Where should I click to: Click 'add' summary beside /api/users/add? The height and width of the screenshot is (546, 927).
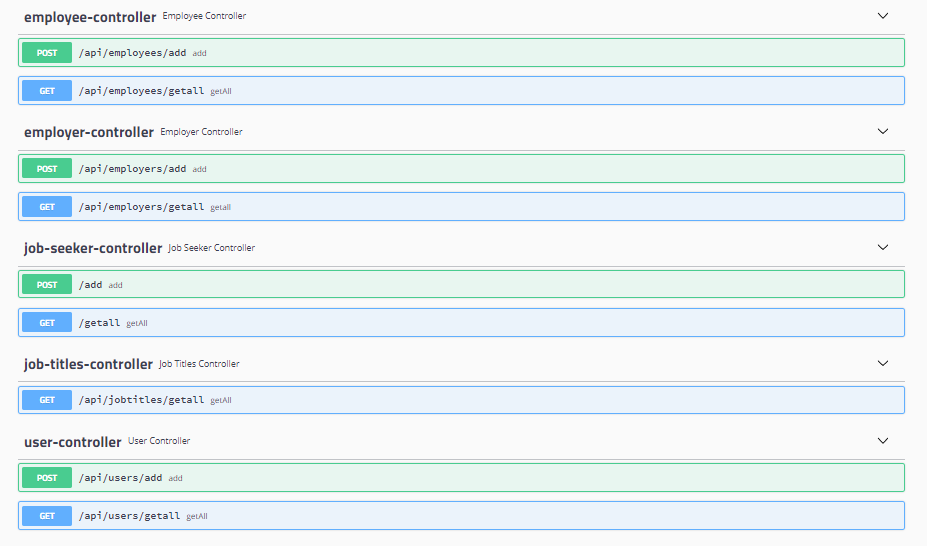coord(175,478)
